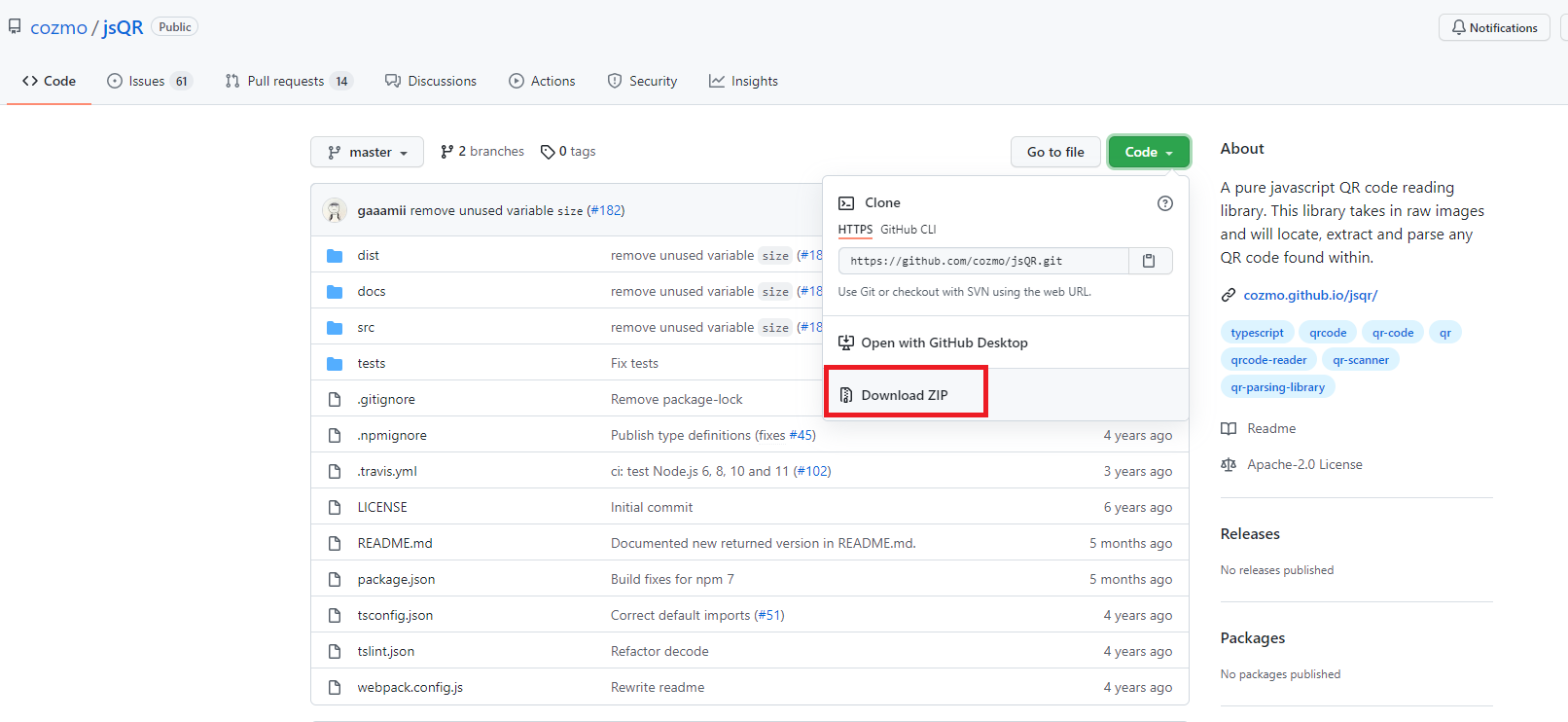Click the typescript topic tag

click(1257, 333)
